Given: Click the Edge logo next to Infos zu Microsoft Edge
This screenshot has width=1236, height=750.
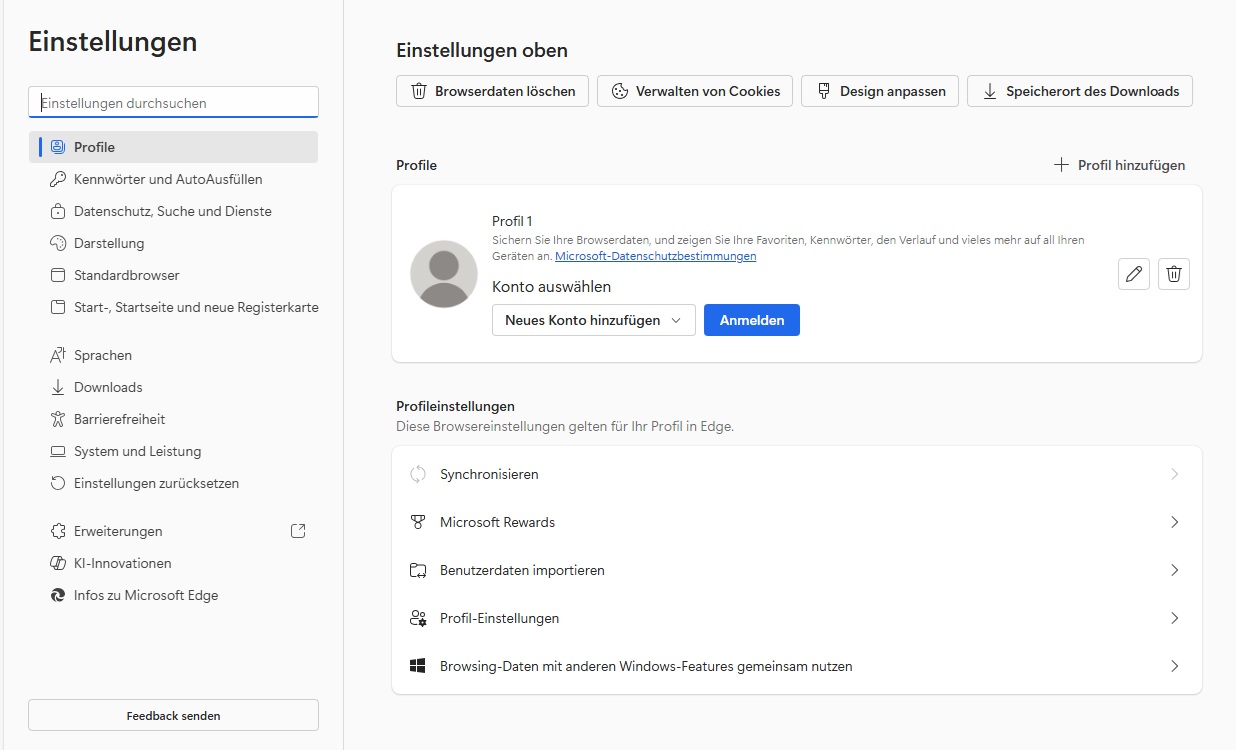Looking at the screenshot, I should coord(57,595).
